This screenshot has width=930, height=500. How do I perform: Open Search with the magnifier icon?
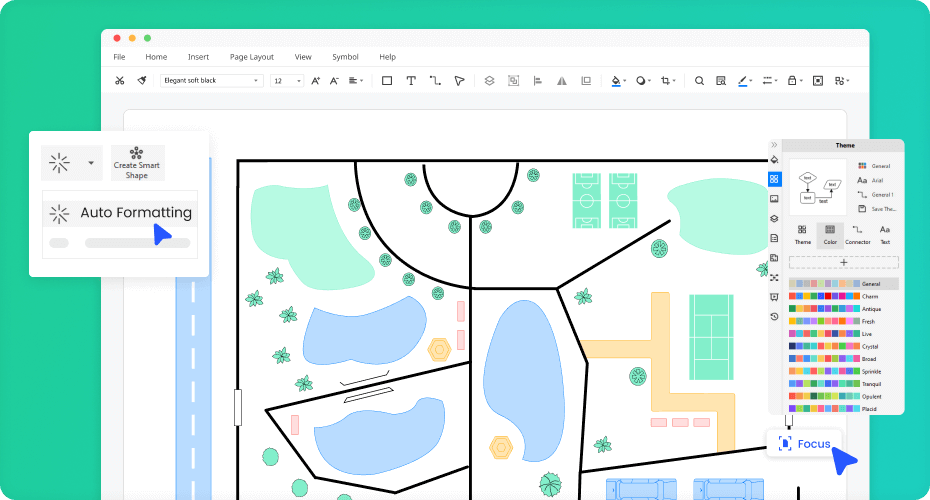click(x=699, y=81)
